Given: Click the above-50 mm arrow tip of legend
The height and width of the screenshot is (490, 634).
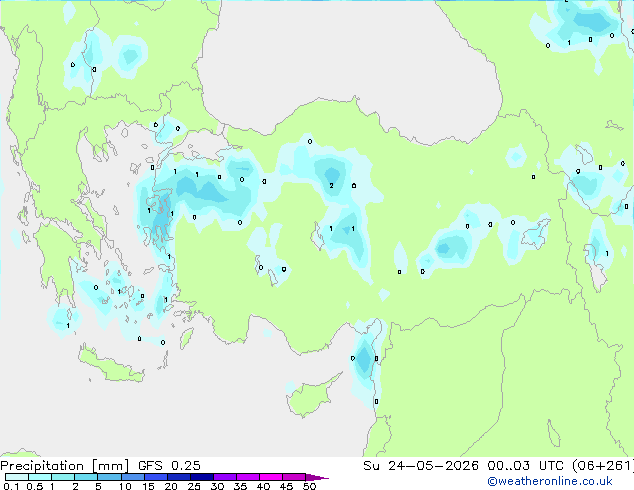Looking at the screenshot, I should [317, 477].
